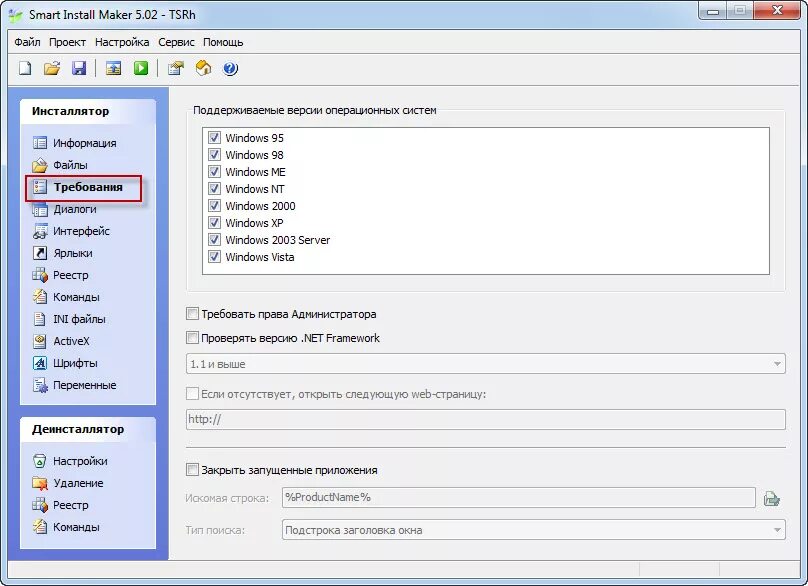The width and height of the screenshot is (808, 586).
Task: Uncheck Windows ME checkbox
Action: pos(214,172)
